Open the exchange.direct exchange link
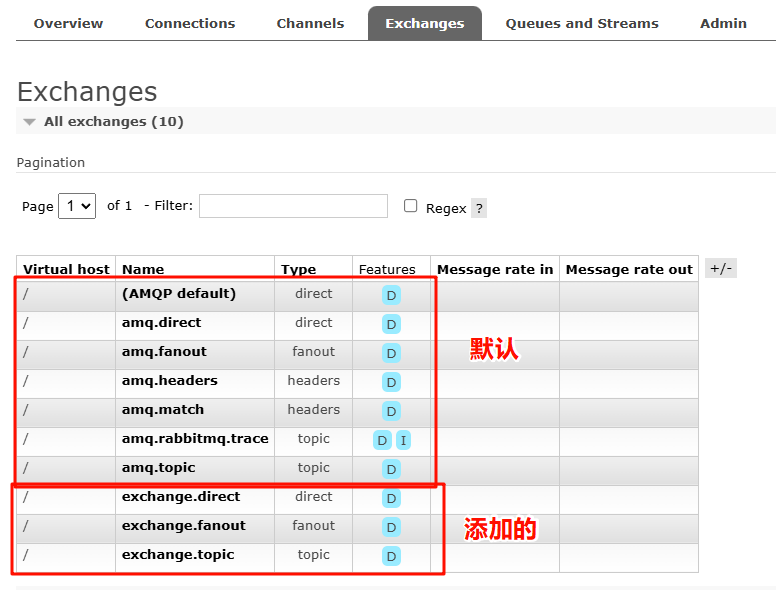776x590 pixels. tap(181, 497)
